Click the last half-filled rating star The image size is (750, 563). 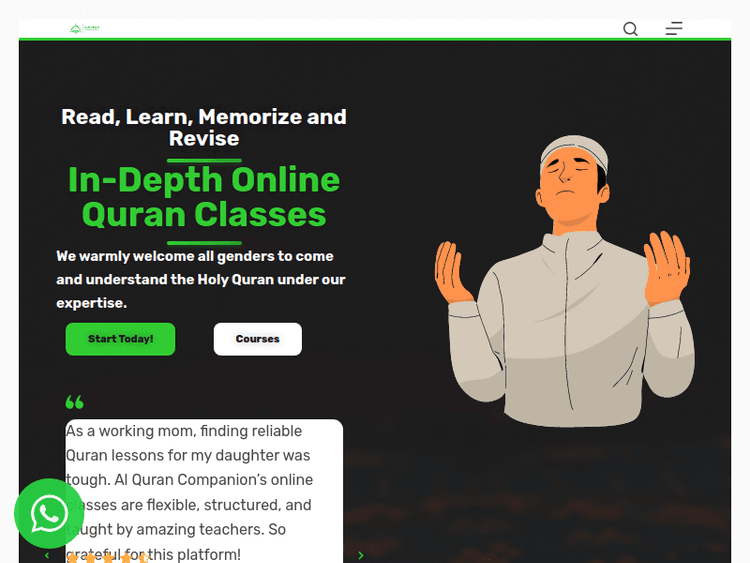[x=144, y=558]
